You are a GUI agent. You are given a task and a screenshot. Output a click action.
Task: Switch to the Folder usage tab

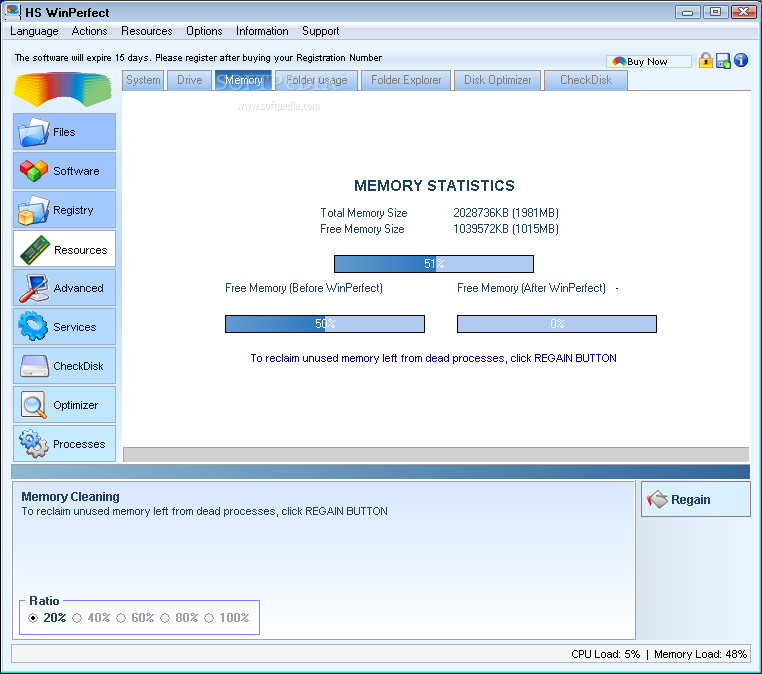click(317, 80)
